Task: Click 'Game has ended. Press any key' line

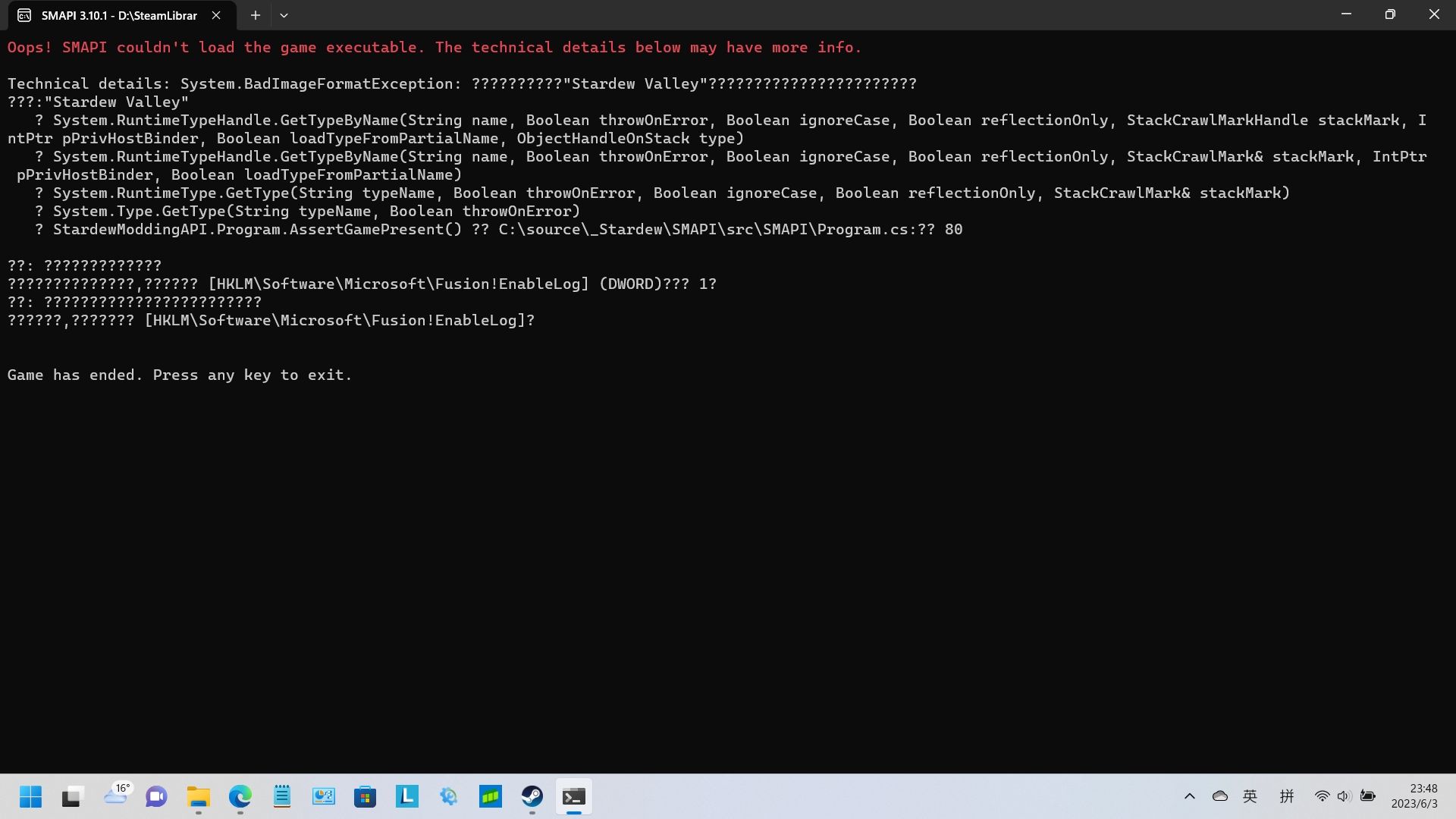Action: (180, 375)
